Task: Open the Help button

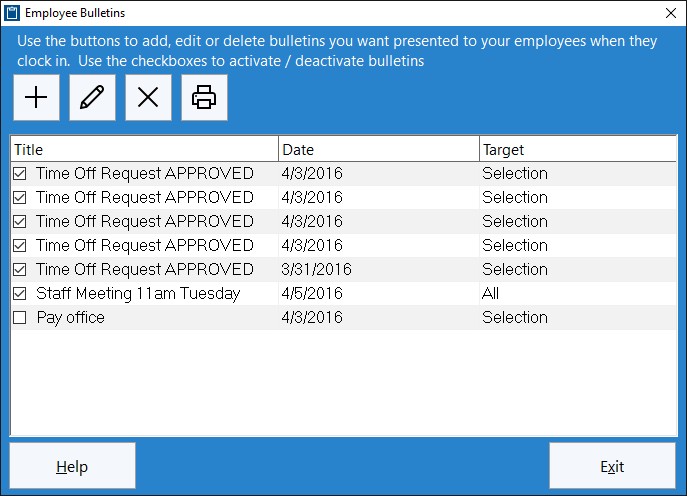Action: pyautogui.click(x=72, y=466)
